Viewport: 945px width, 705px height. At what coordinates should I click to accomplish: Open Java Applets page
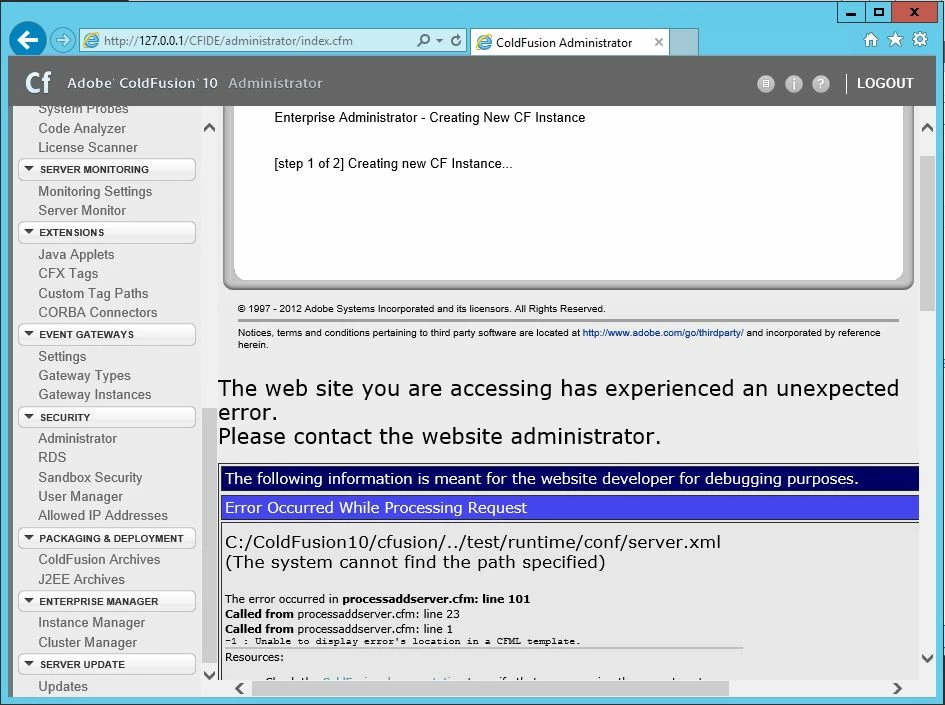point(76,255)
